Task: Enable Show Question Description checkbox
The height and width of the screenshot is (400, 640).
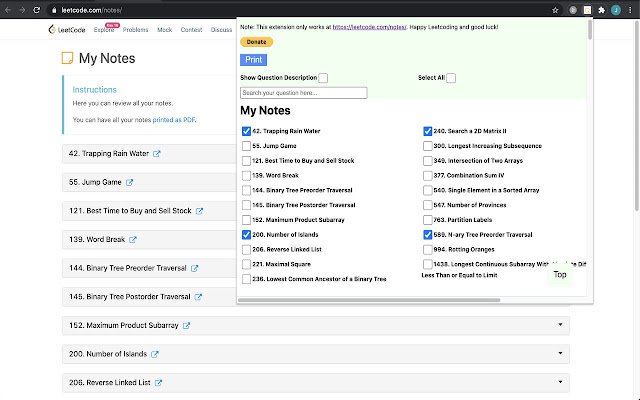Action: click(323, 78)
